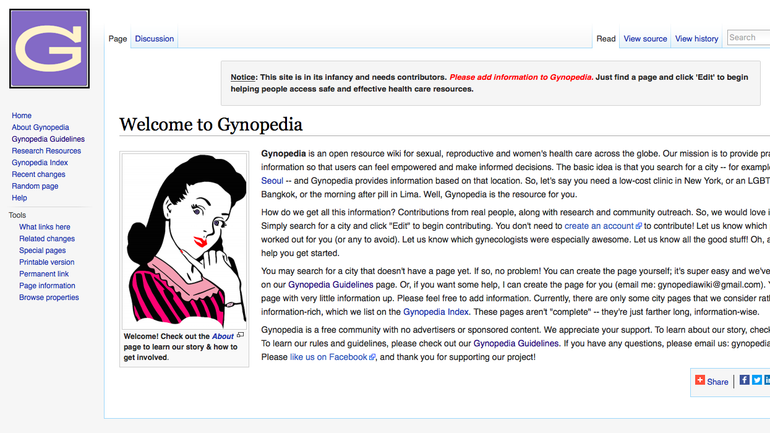
Task: Click the red Share plus icon
Action: [700, 380]
